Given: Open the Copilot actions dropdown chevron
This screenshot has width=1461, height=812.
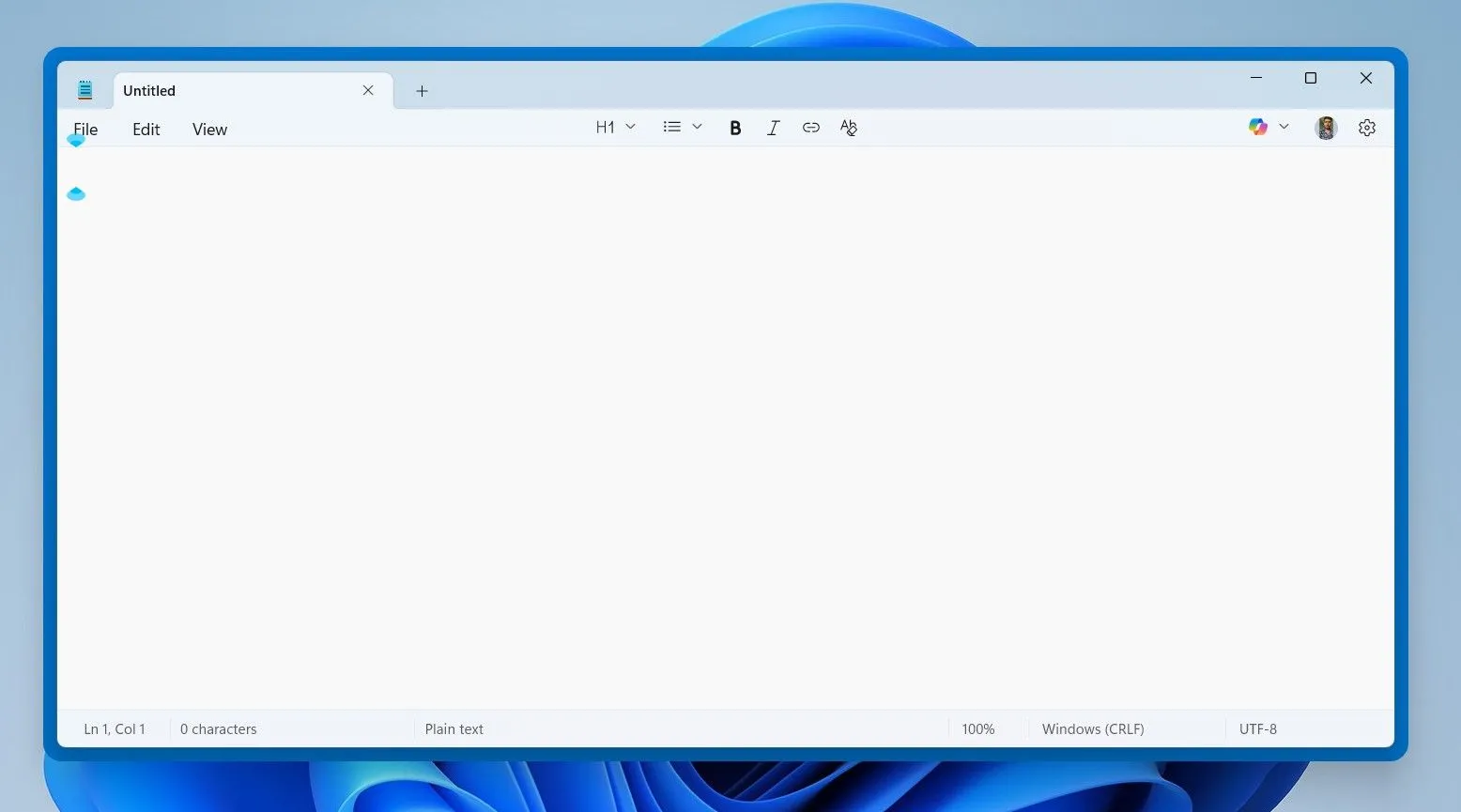Looking at the screenshot, I should (x=1284, y=127).
